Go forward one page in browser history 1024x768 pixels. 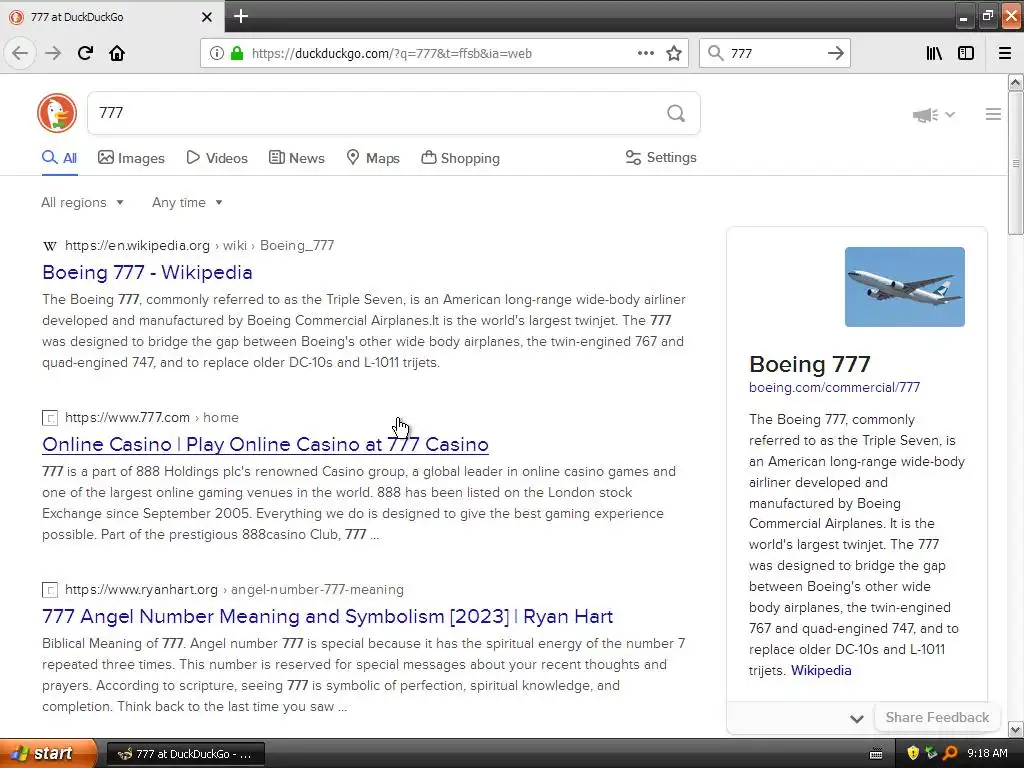coord(53,53)
